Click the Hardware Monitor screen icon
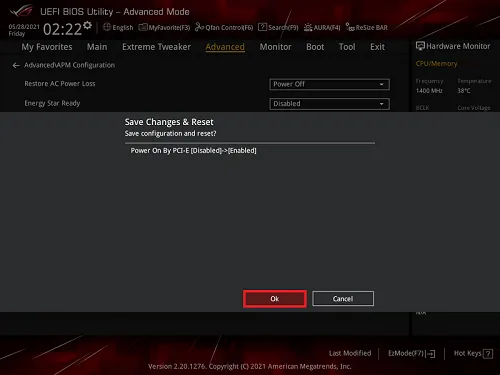The width and height of the screenshot is (500, 375). click(420, 46)
